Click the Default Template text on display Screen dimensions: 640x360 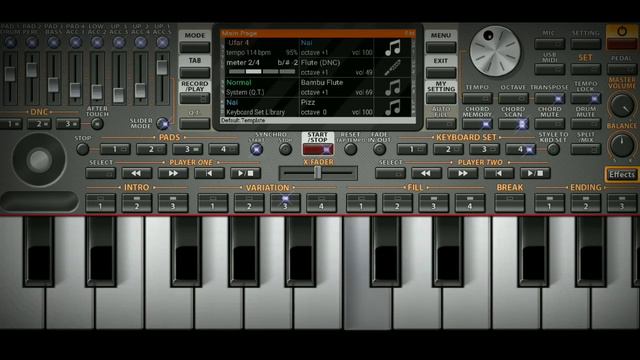pyautogui.click(x=243, y=120)
